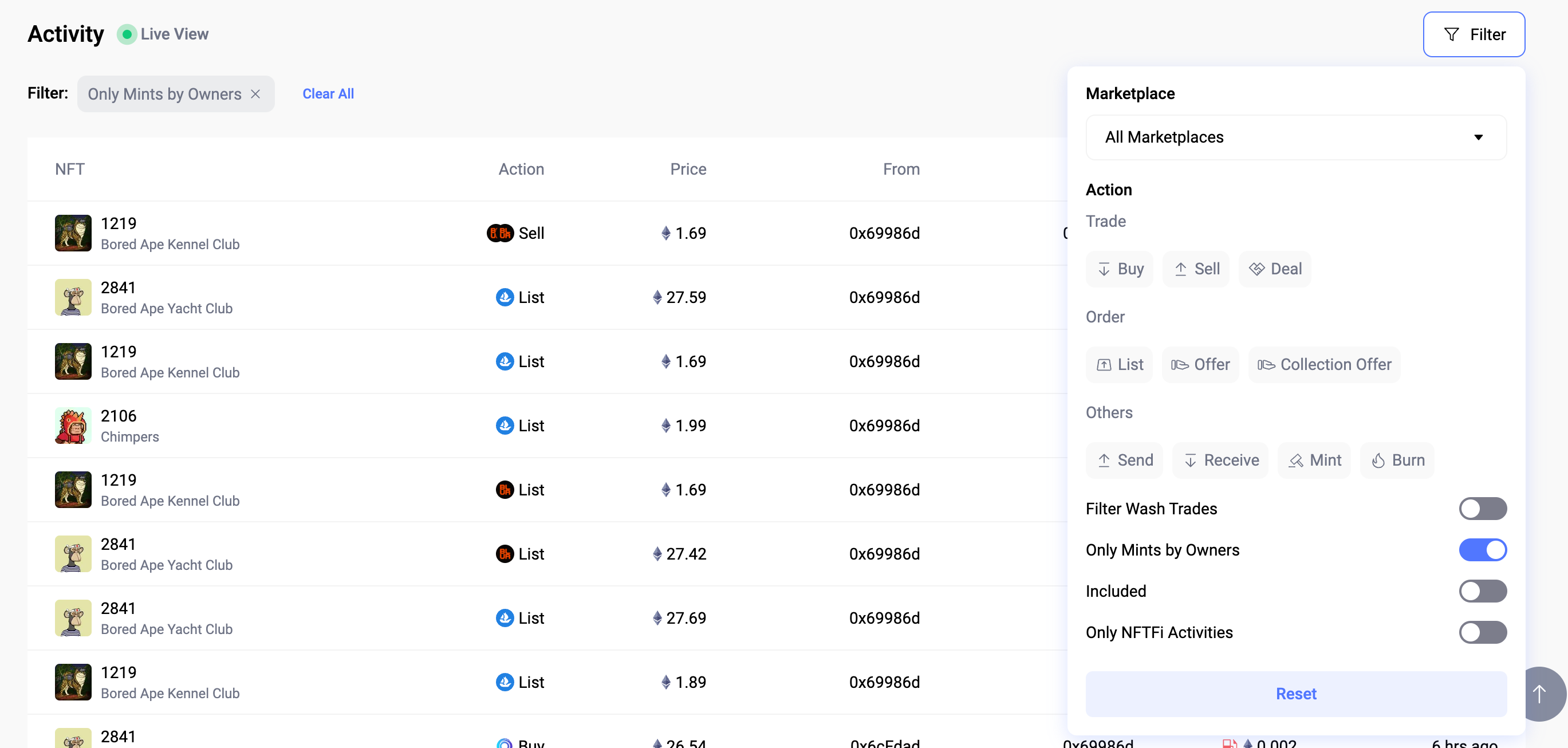Disable the Only Mints by Owners toggle
Viewport: 1568px width, 748px height.
(1482, 550)
